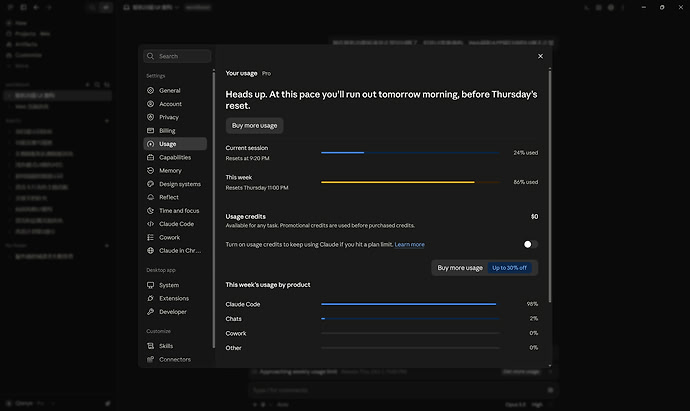Click the "Other" product row label
Image resolution: width=690 pixels, height=411 pixels.
(234, 348)
